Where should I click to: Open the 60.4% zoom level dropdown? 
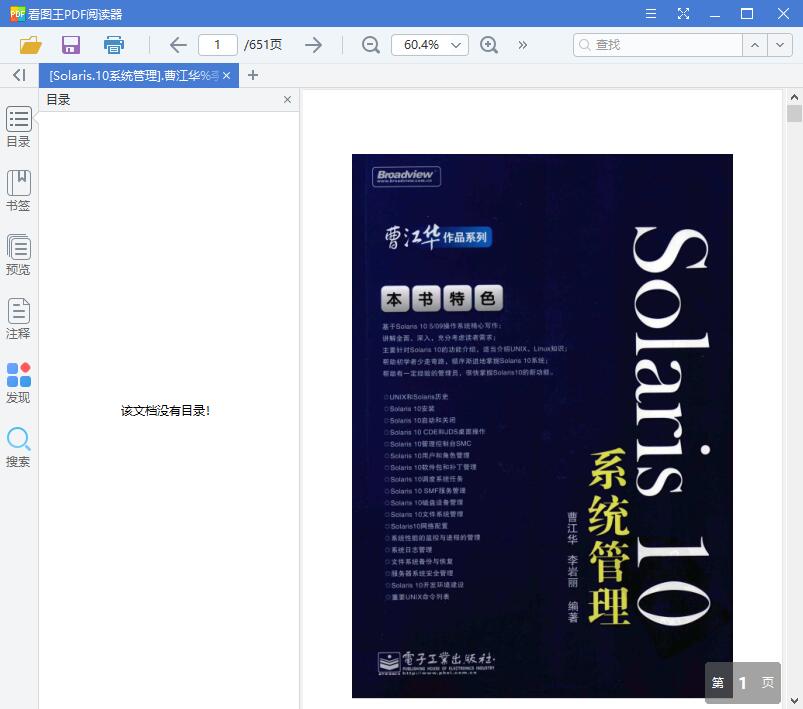(x=430, y=45)
